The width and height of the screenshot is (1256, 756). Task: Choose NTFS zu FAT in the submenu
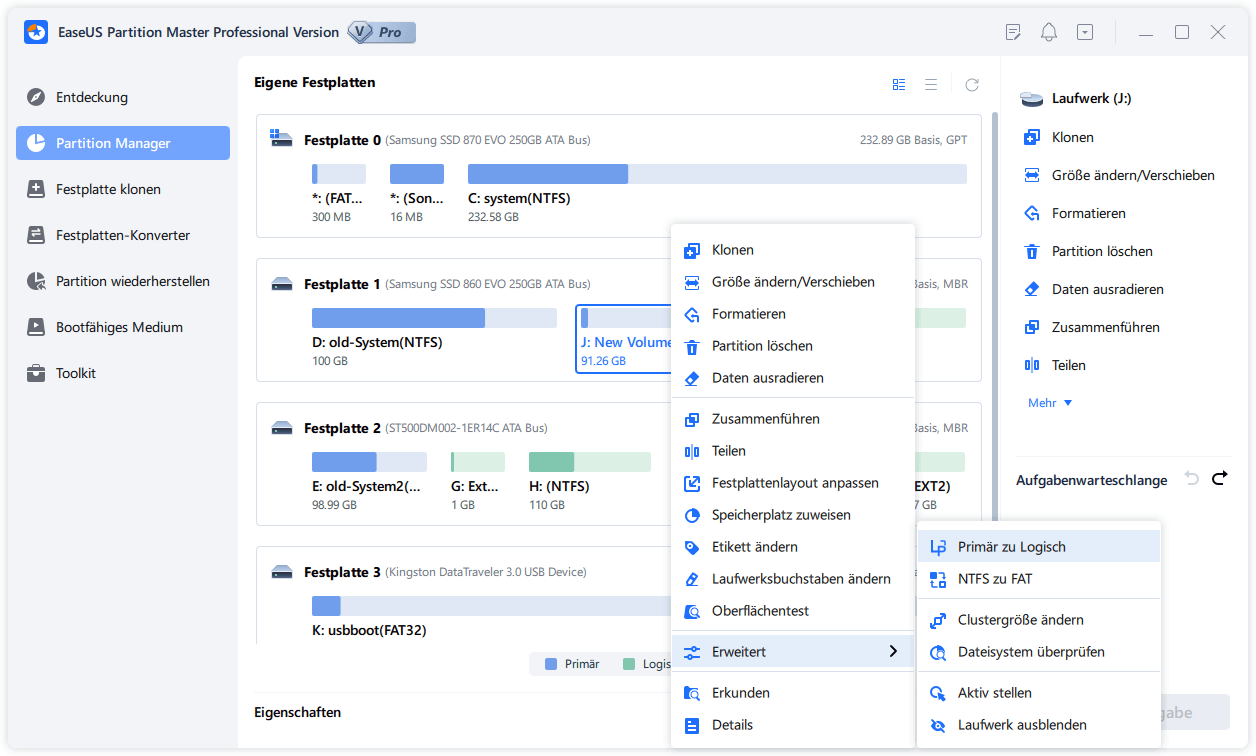pos(1039,579)
